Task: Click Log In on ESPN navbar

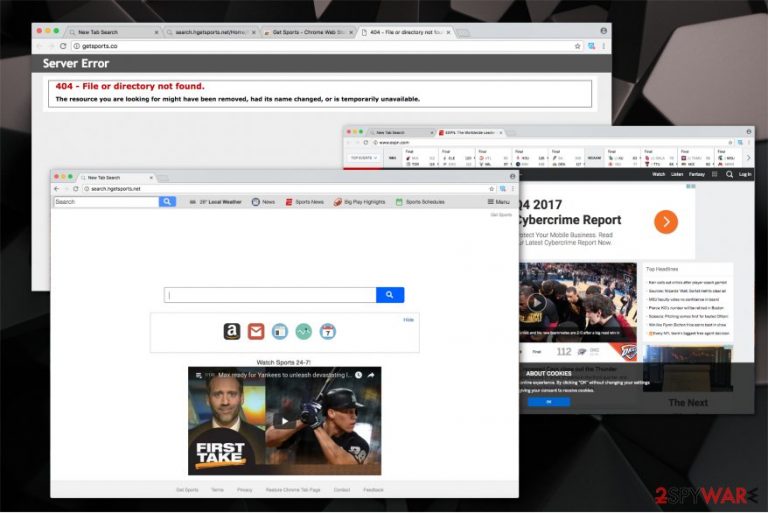Action: [745, 174]
